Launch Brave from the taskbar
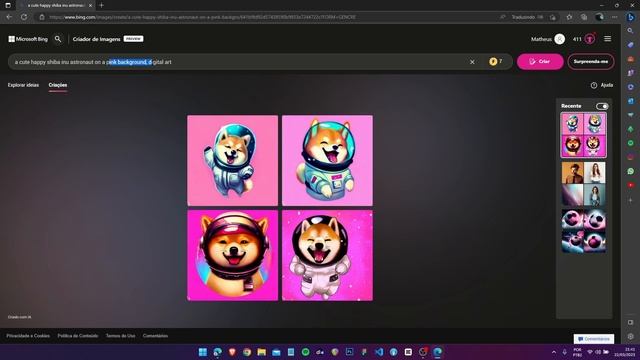640x360 pixels. click(232, 352)
